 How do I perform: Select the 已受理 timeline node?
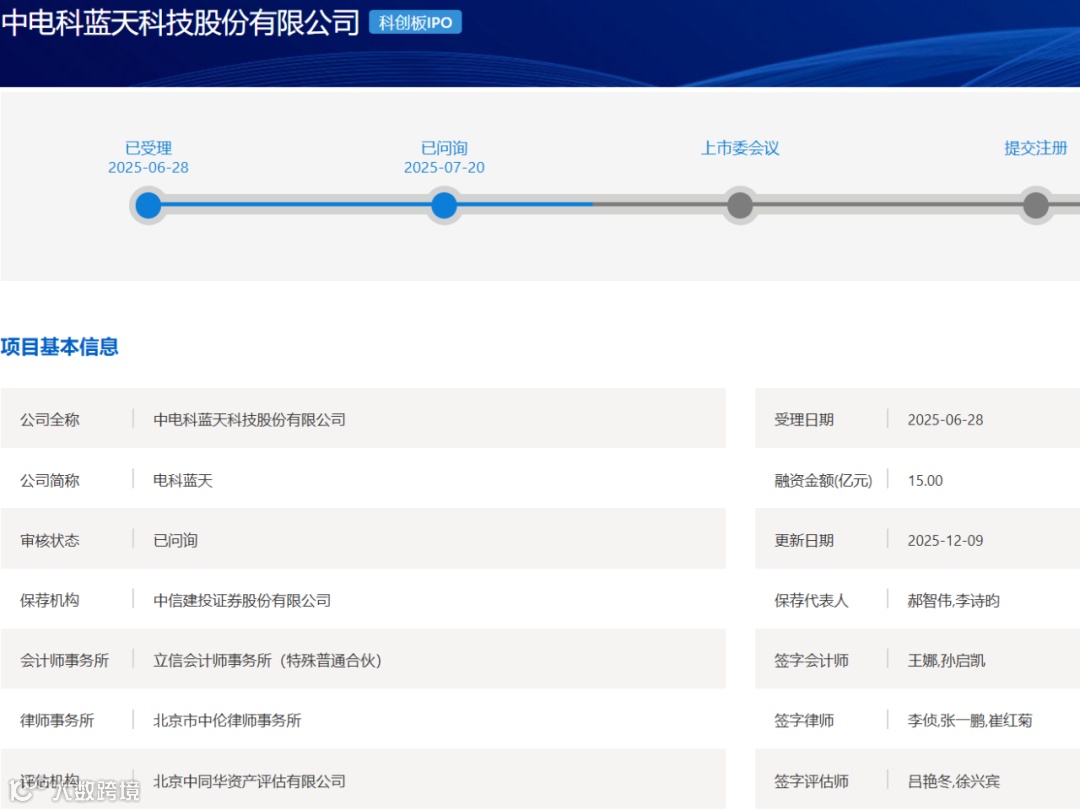(148, 205)
